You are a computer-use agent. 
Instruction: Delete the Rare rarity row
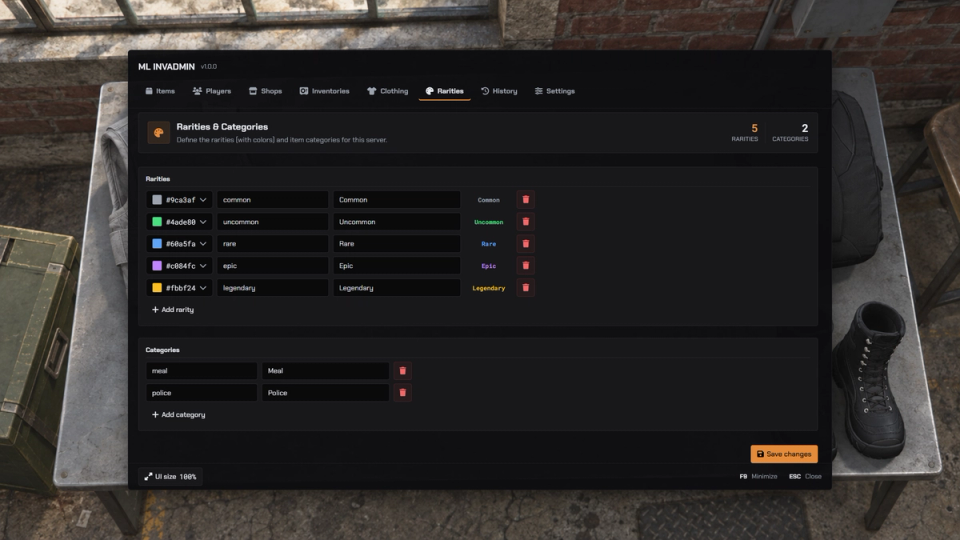525,244
